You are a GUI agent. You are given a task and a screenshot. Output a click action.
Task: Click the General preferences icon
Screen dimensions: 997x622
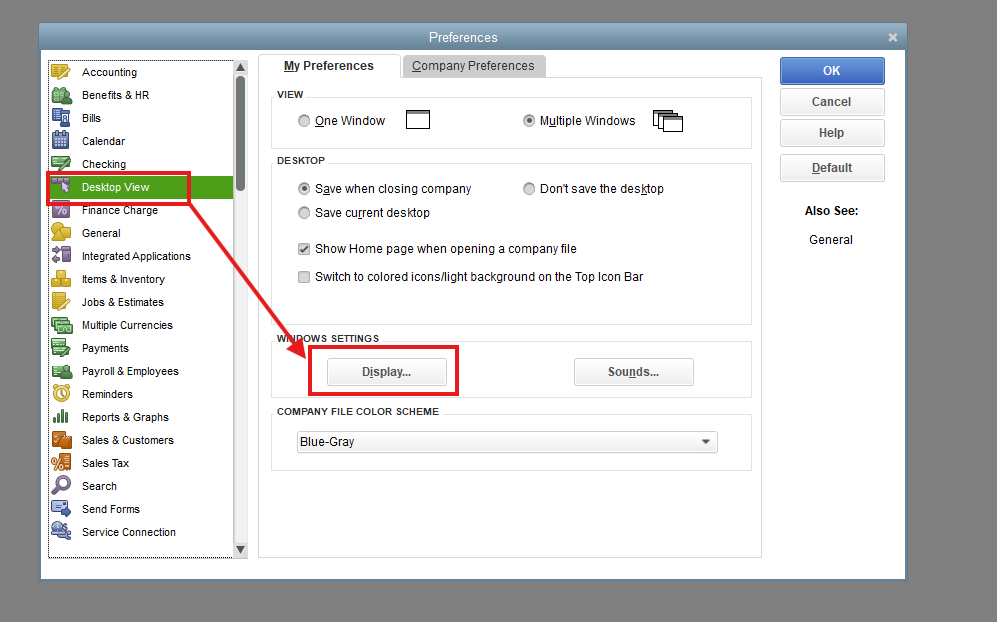point(61,233)
